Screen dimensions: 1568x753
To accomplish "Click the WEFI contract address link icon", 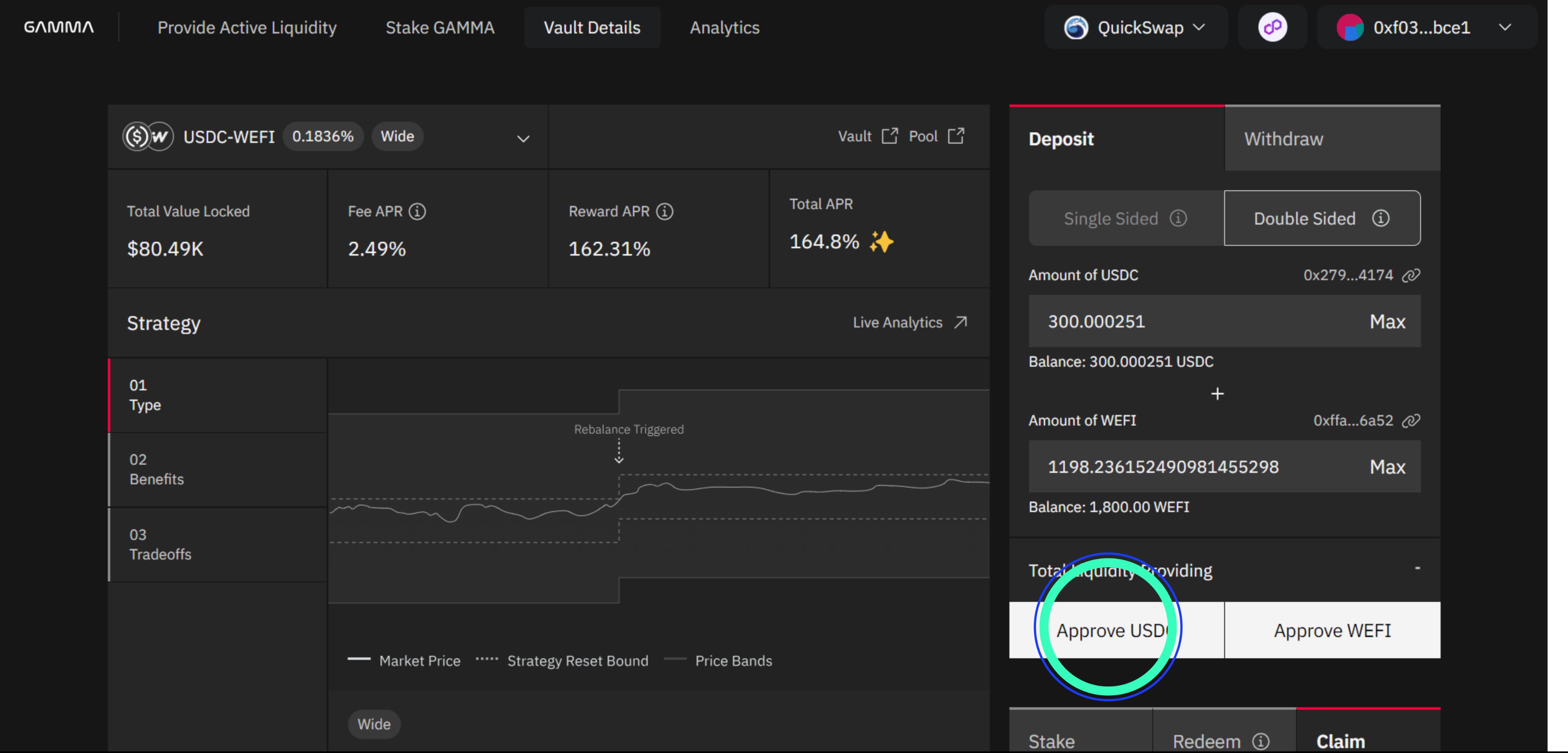I will coord(1411,421).
